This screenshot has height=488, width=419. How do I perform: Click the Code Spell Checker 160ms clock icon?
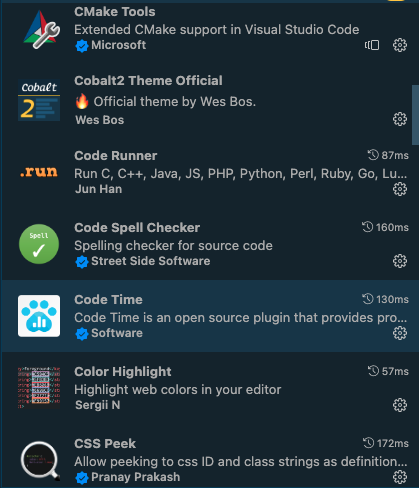(x=368, y=227)
